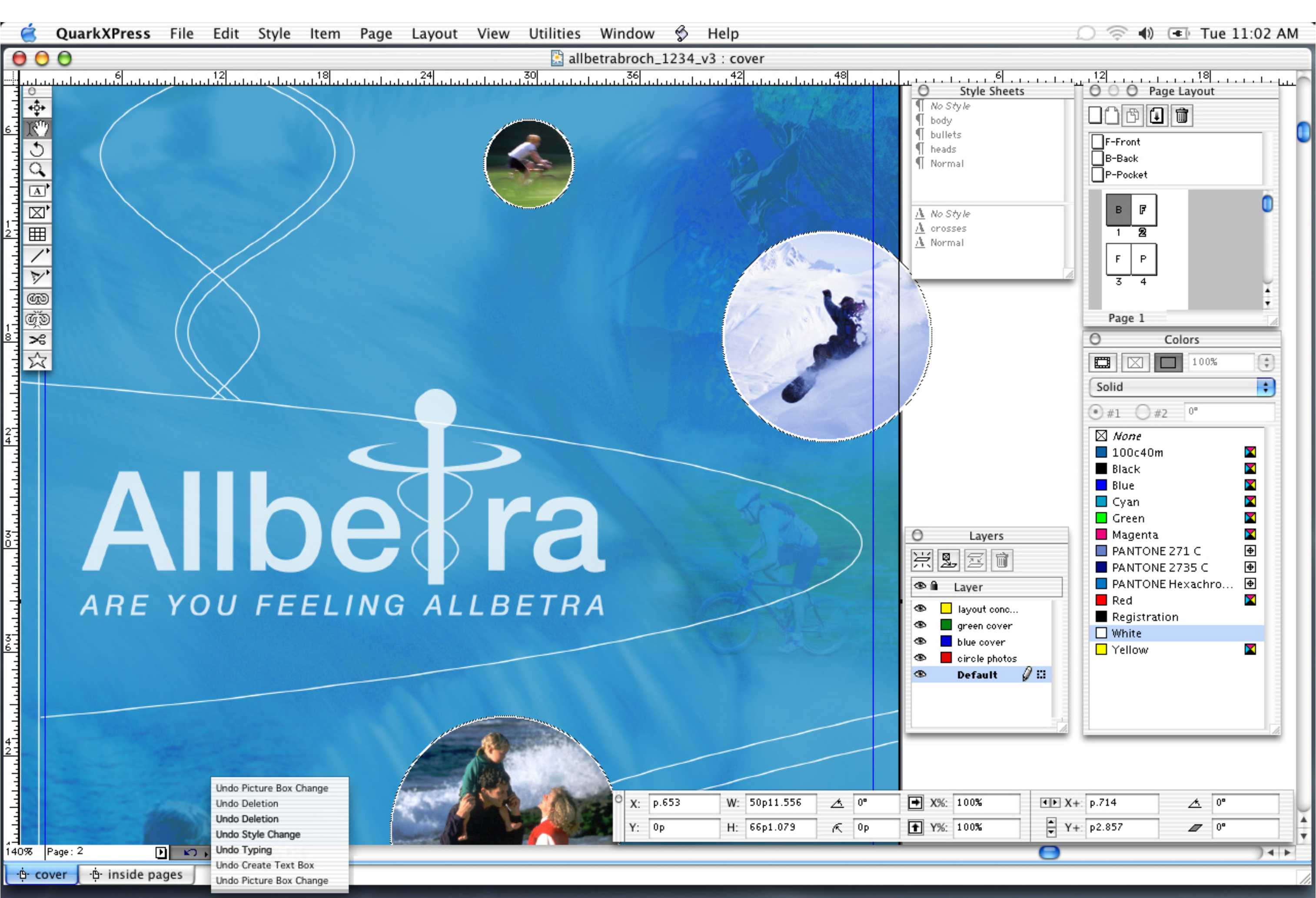Select the Rotation tool

click(x=37, y=149)
